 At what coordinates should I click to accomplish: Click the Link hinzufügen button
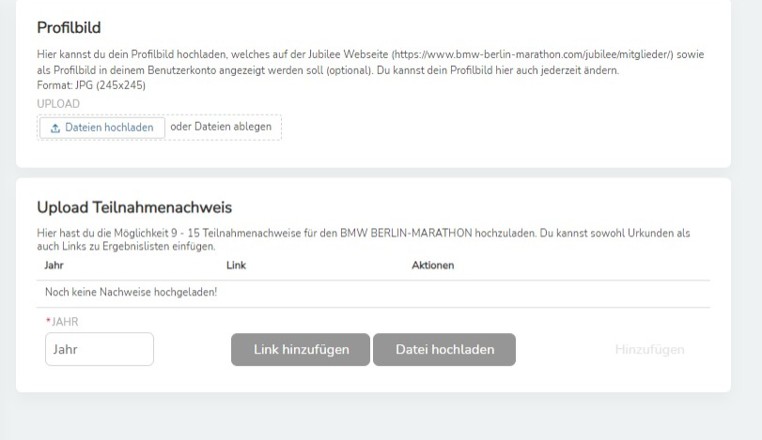click(300, 349)
